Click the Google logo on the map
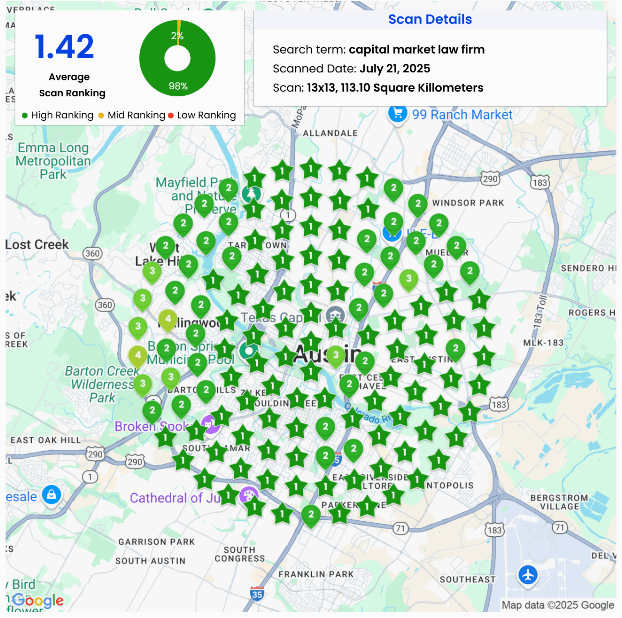Viewport: 622px width, 618px height. (38, 600)
